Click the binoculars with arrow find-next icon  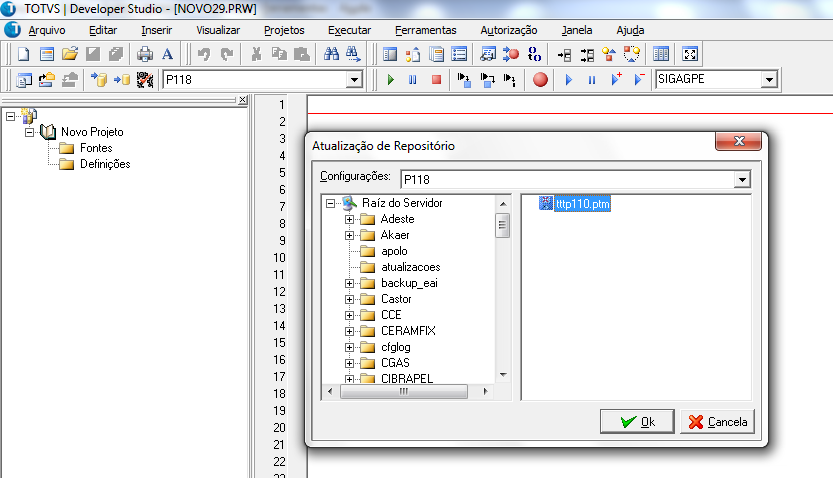353,54
